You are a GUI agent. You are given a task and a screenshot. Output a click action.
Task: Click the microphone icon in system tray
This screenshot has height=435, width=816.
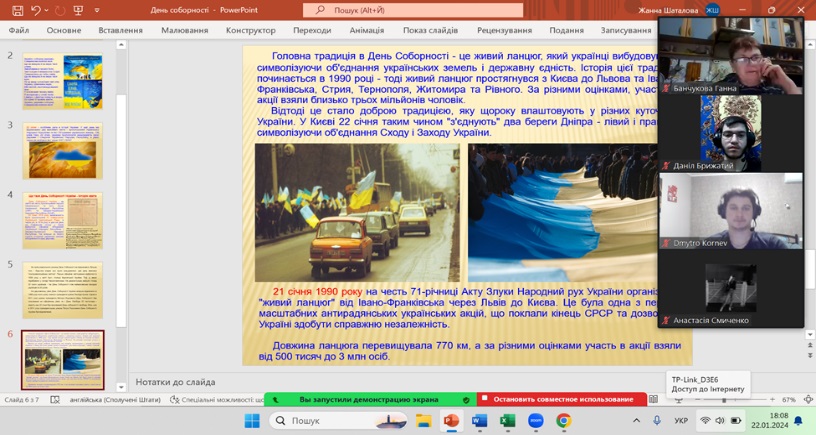point(657,420)
